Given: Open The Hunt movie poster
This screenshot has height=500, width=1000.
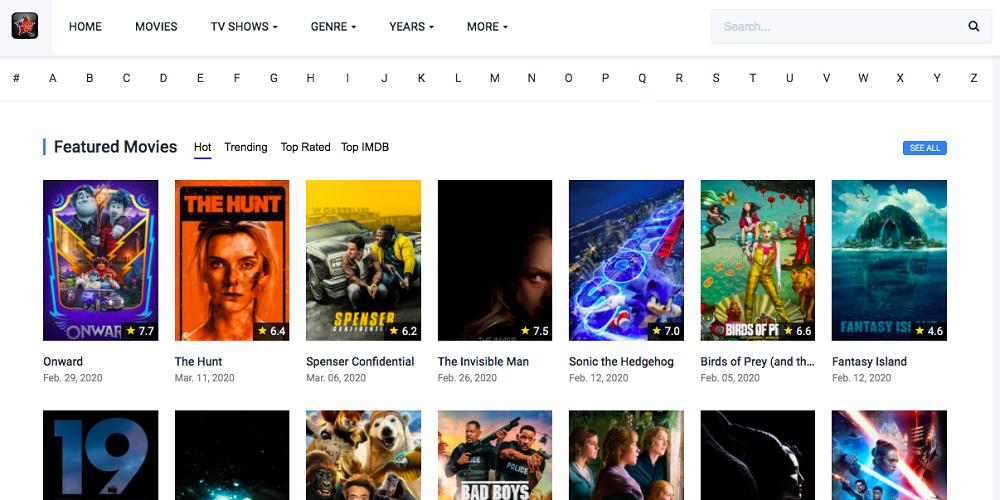Looking at the screenshot, I should 232,260.
